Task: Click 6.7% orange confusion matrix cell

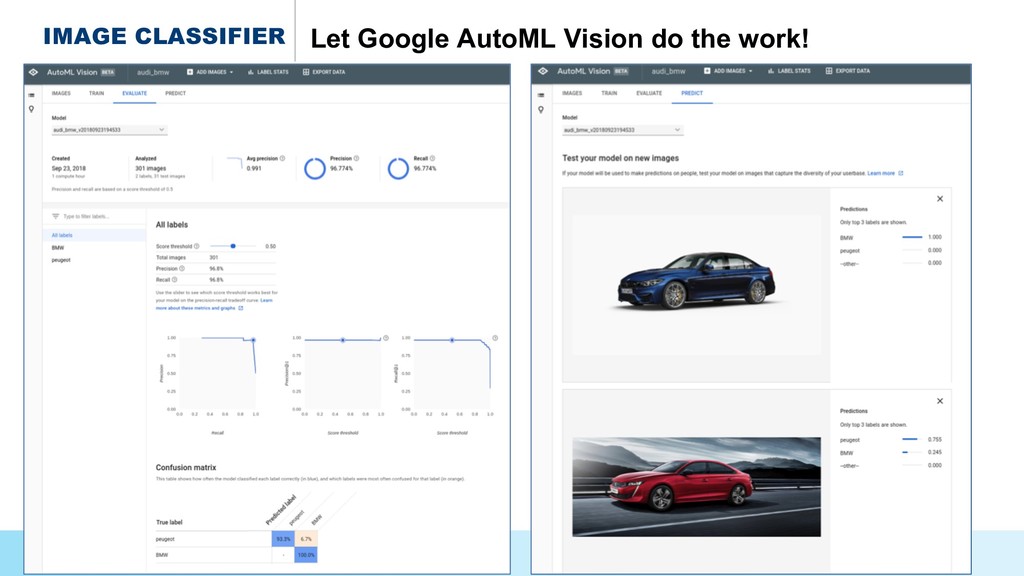Action: [x=306, y=539]
